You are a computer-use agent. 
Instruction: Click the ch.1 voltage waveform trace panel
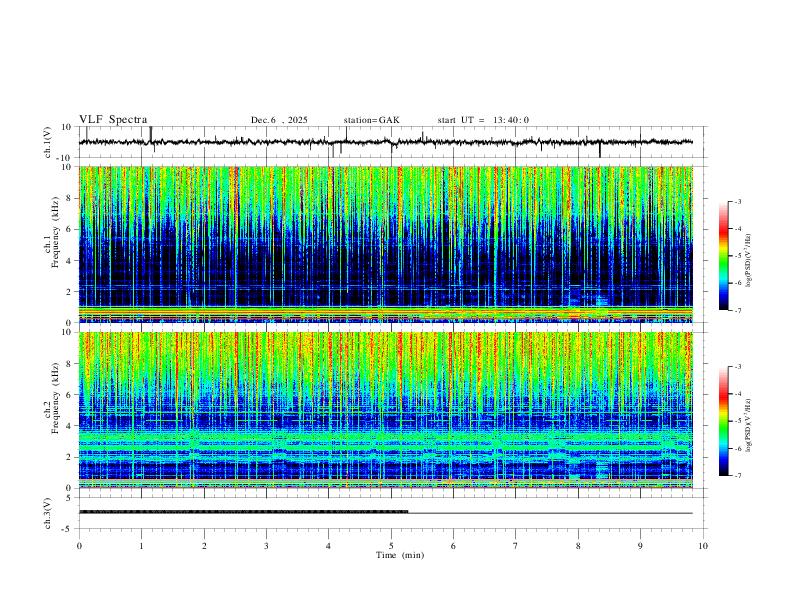point(393,142)
